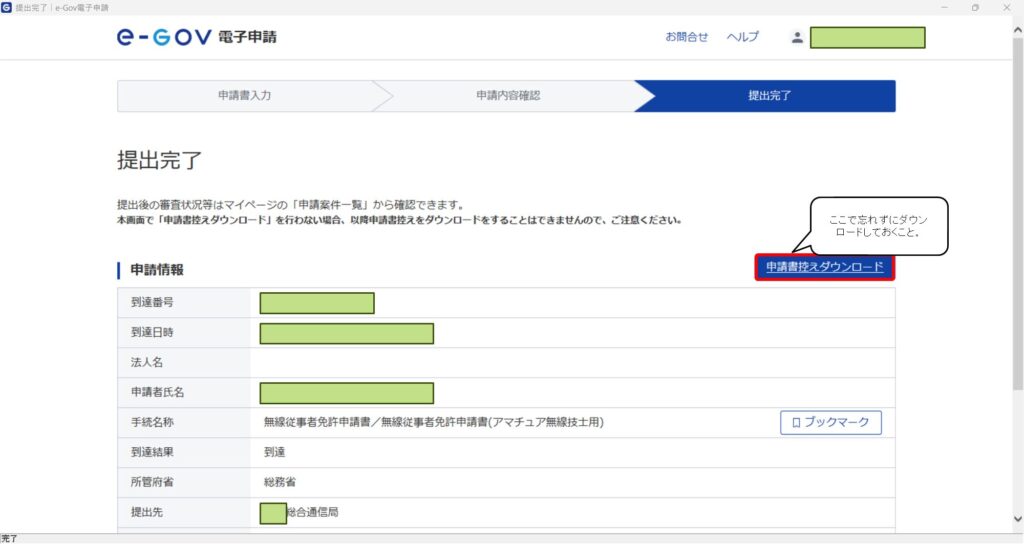Click the 到達番号 value cell

click(317, 303)
